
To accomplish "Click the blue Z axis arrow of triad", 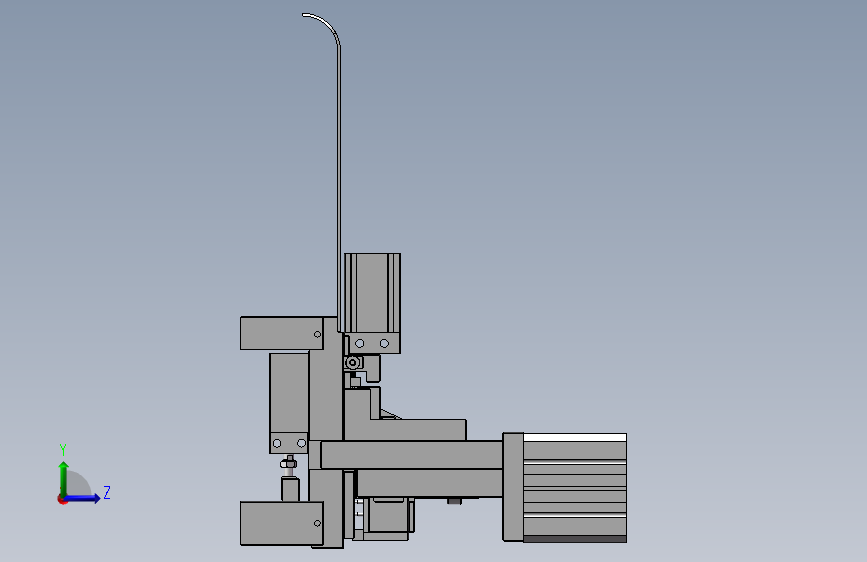I will pos(83,498).
